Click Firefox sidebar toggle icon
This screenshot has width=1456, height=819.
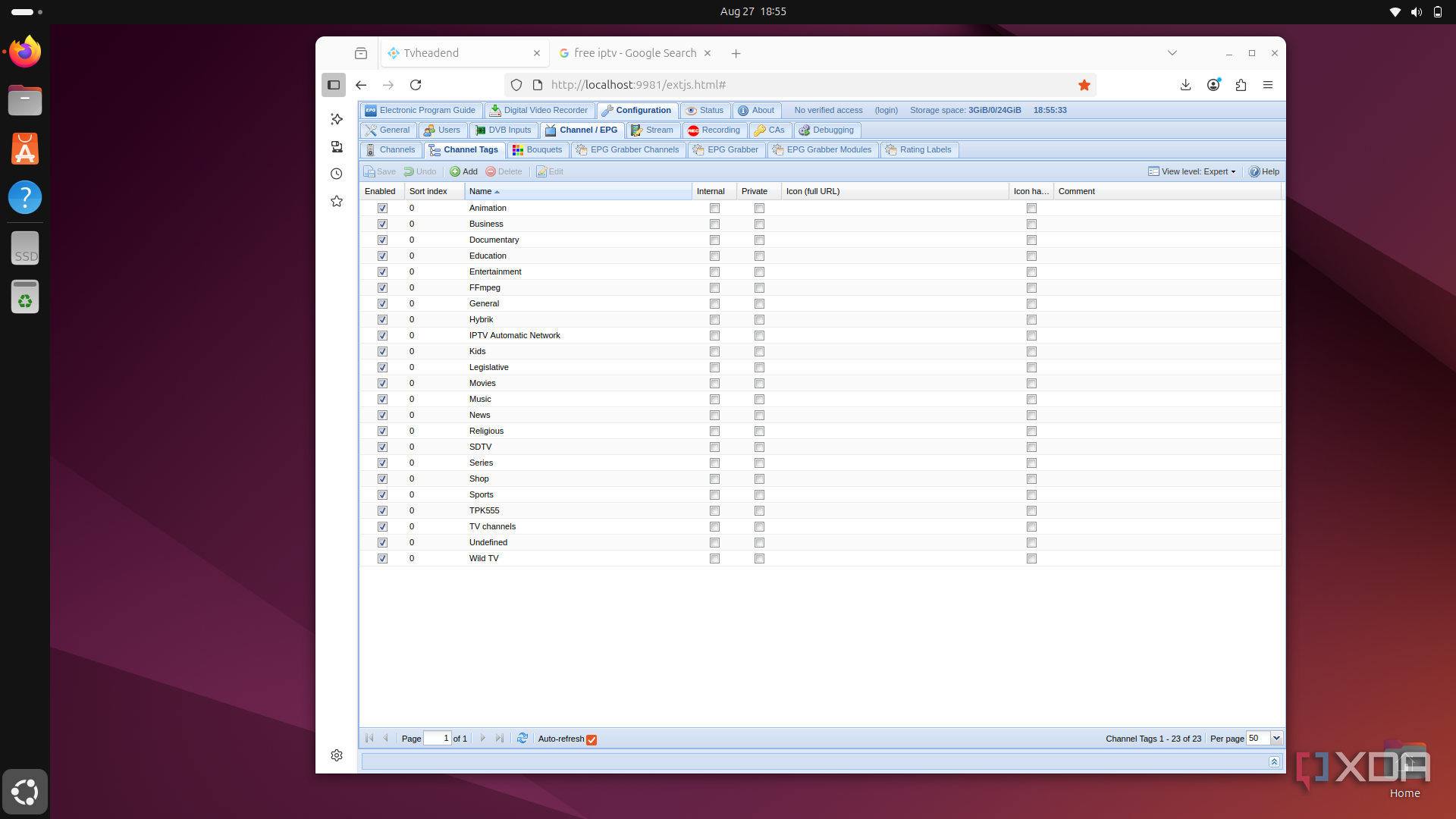click(x=334, y=85)
